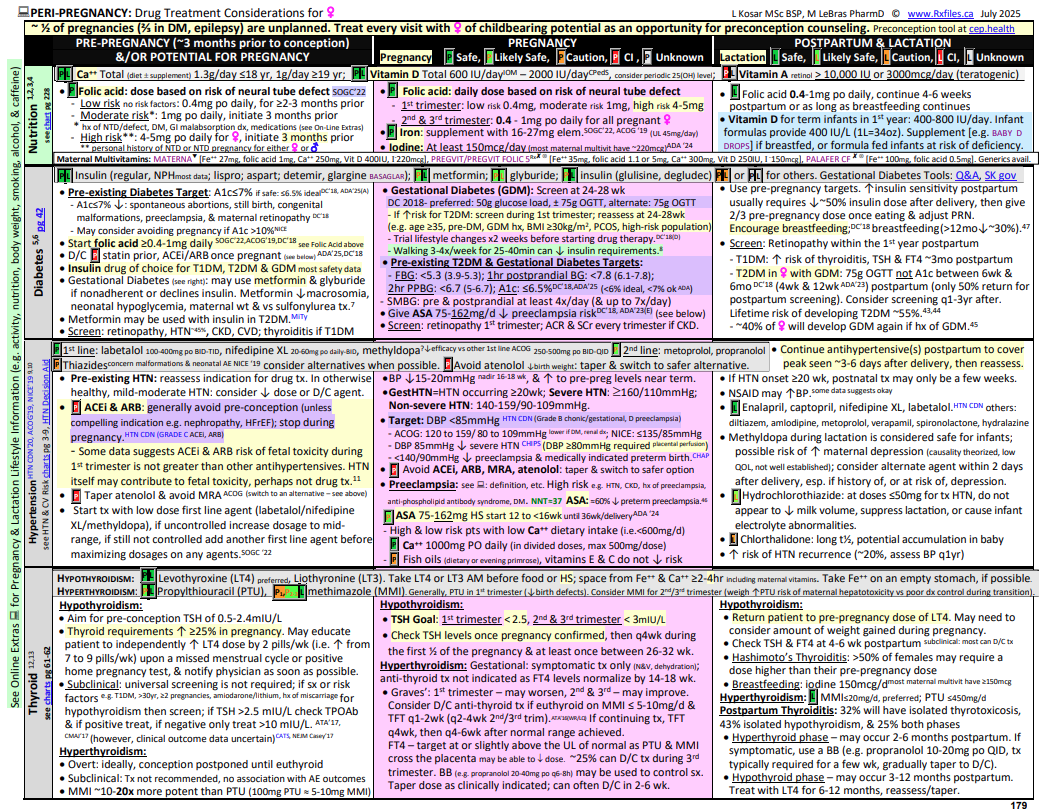
Task: Click the safety icon before 'Levothyroxine (LT4)'
Action: [147, 577]
